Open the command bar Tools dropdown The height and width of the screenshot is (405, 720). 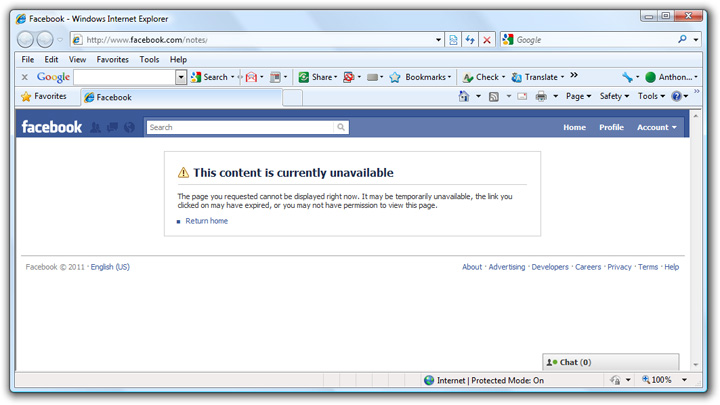tap(651, 96)
